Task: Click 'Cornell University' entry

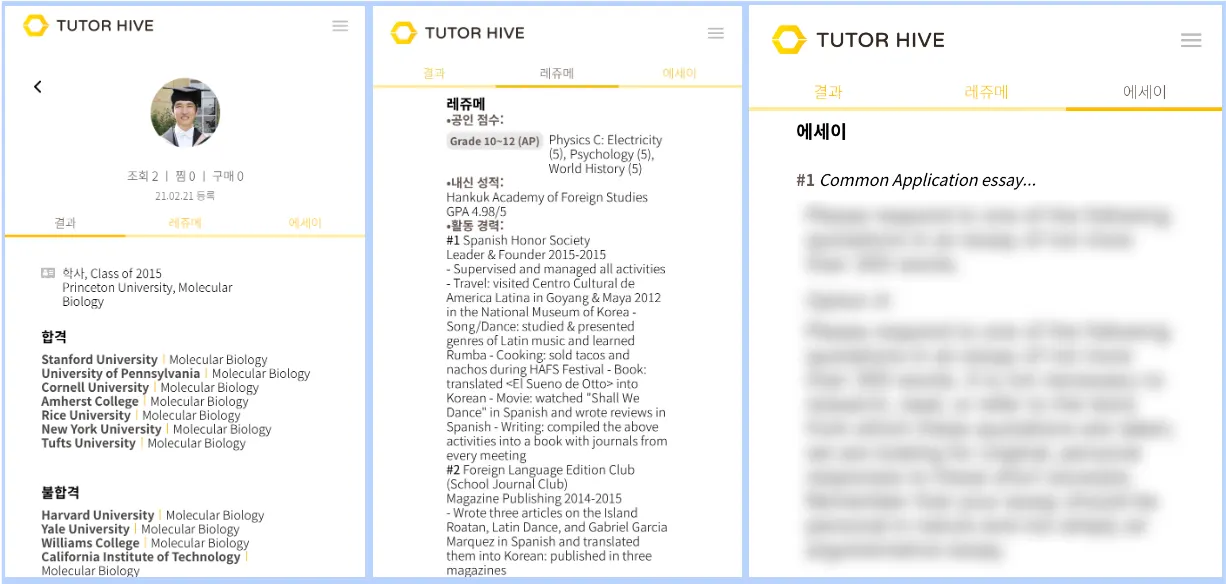Action: click(95, 387)
